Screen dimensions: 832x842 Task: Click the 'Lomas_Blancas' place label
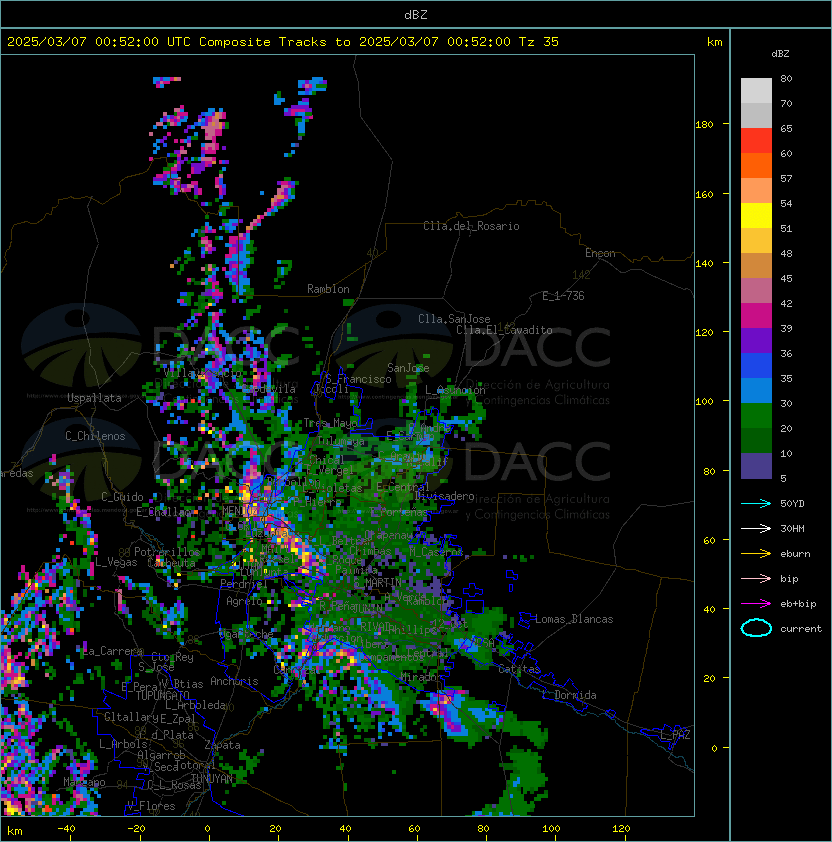[574, 619]
